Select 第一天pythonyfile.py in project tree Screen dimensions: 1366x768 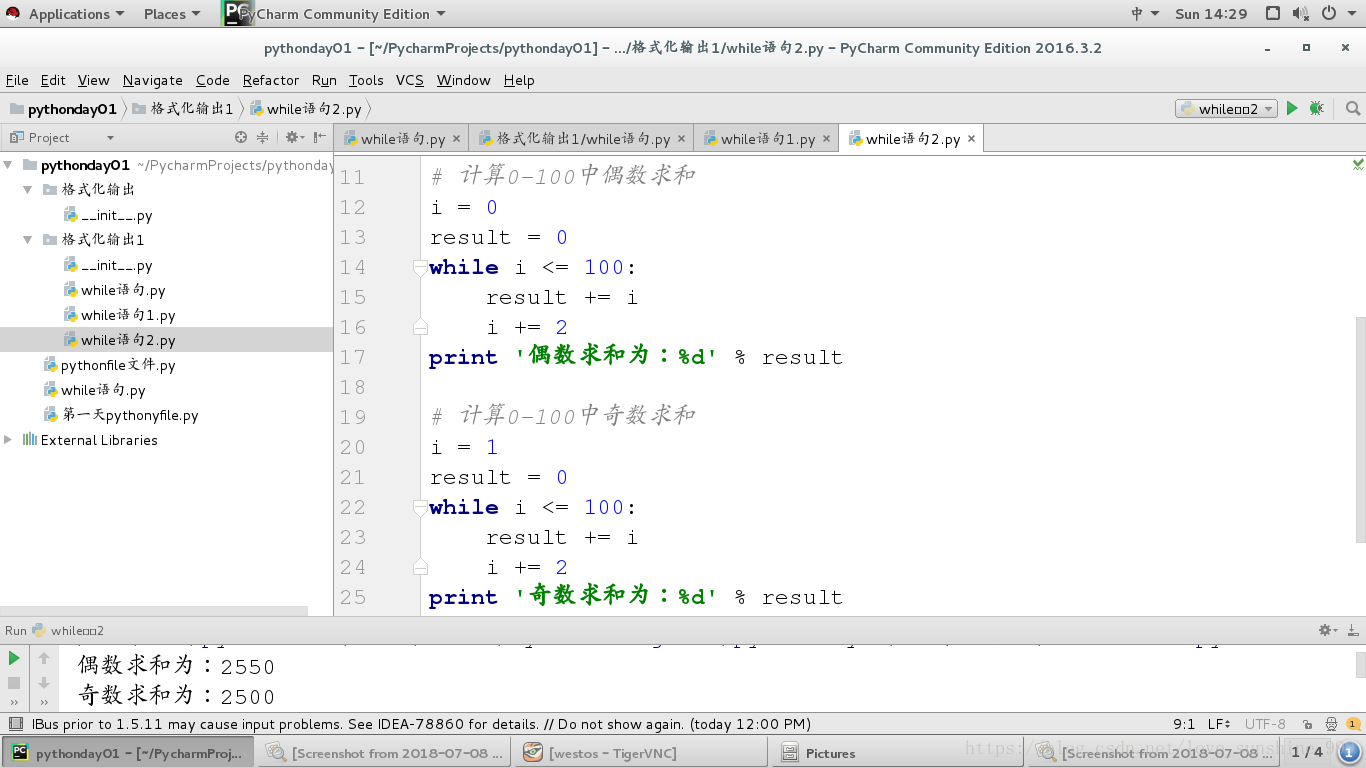pyautogui.click(x=130, y=415)
